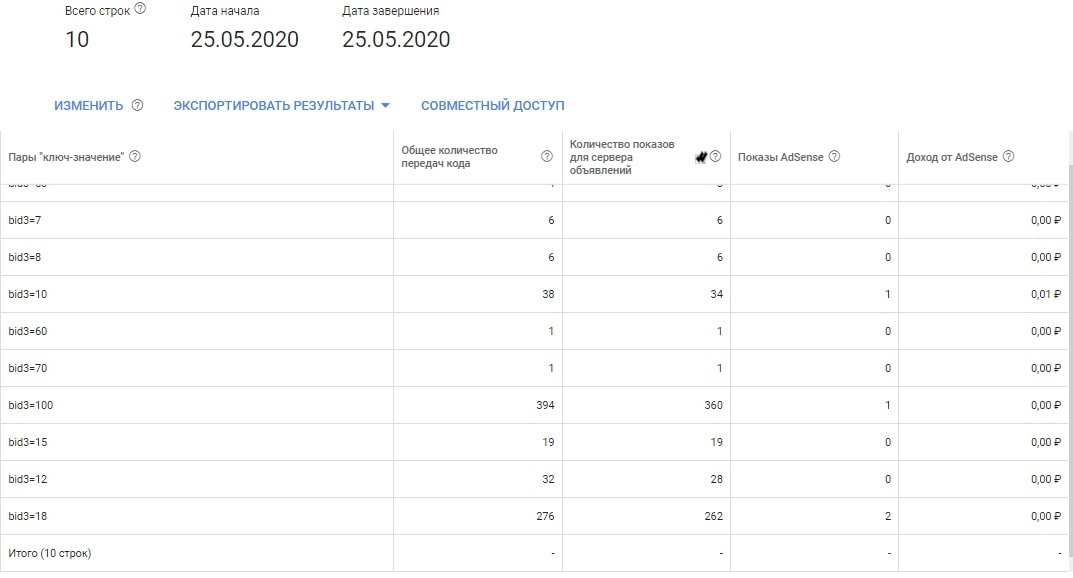Click the Дата завершения date value

[x=396, y=40]
